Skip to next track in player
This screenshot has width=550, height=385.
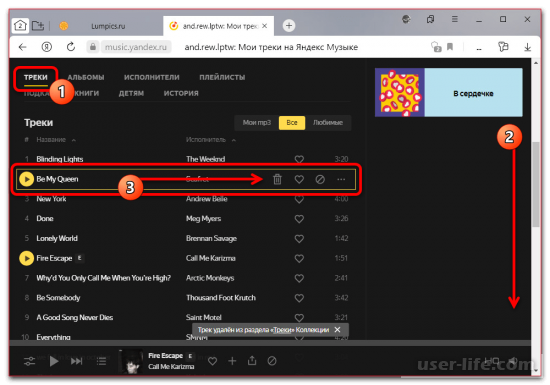click(x=76, y=361)
